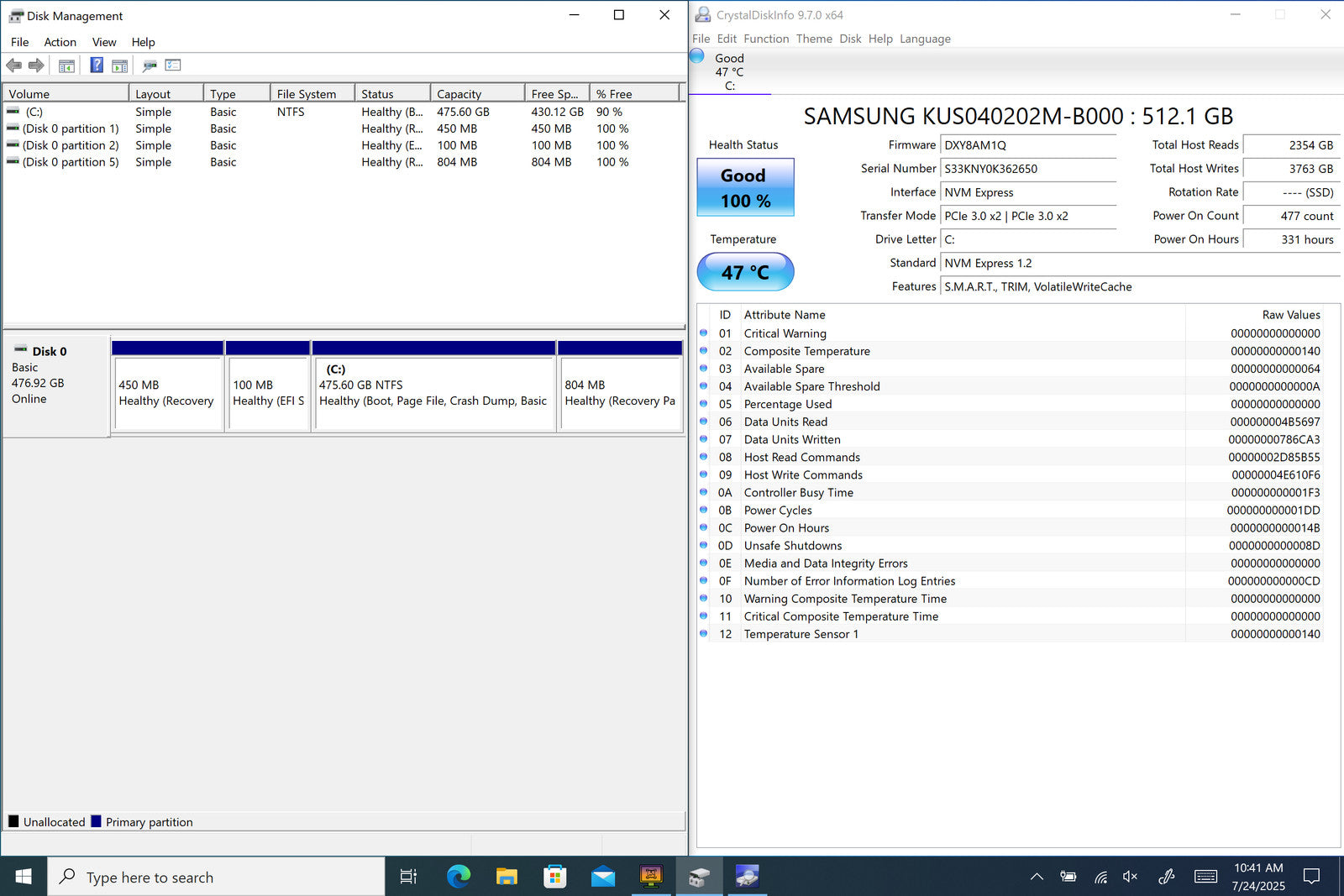Image resolution: width=1344 pixels, height=896 pixels.
Task: Click the Show/Hide Action Pane toolbar icon
Action: click(120, 65)
